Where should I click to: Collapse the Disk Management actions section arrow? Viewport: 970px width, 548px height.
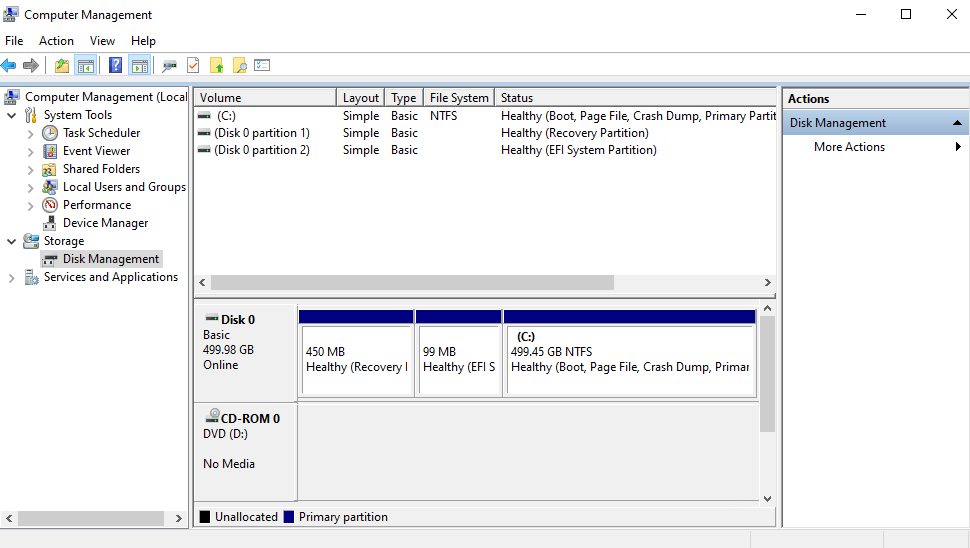click(957, 123)
